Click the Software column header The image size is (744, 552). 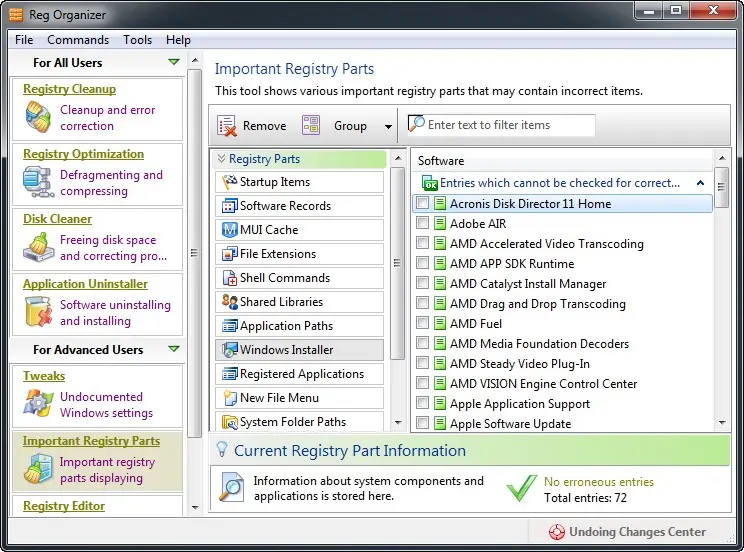(562, 161)
